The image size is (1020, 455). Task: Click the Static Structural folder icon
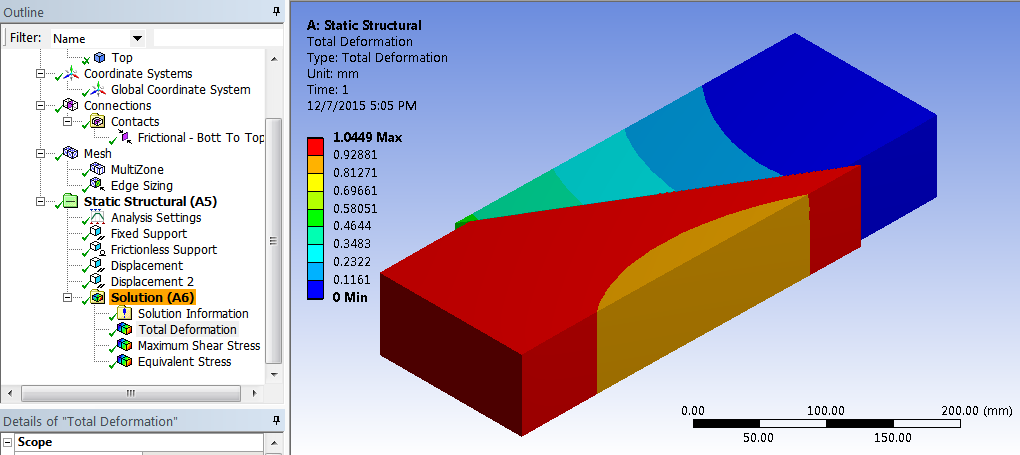tap(72, 201)
